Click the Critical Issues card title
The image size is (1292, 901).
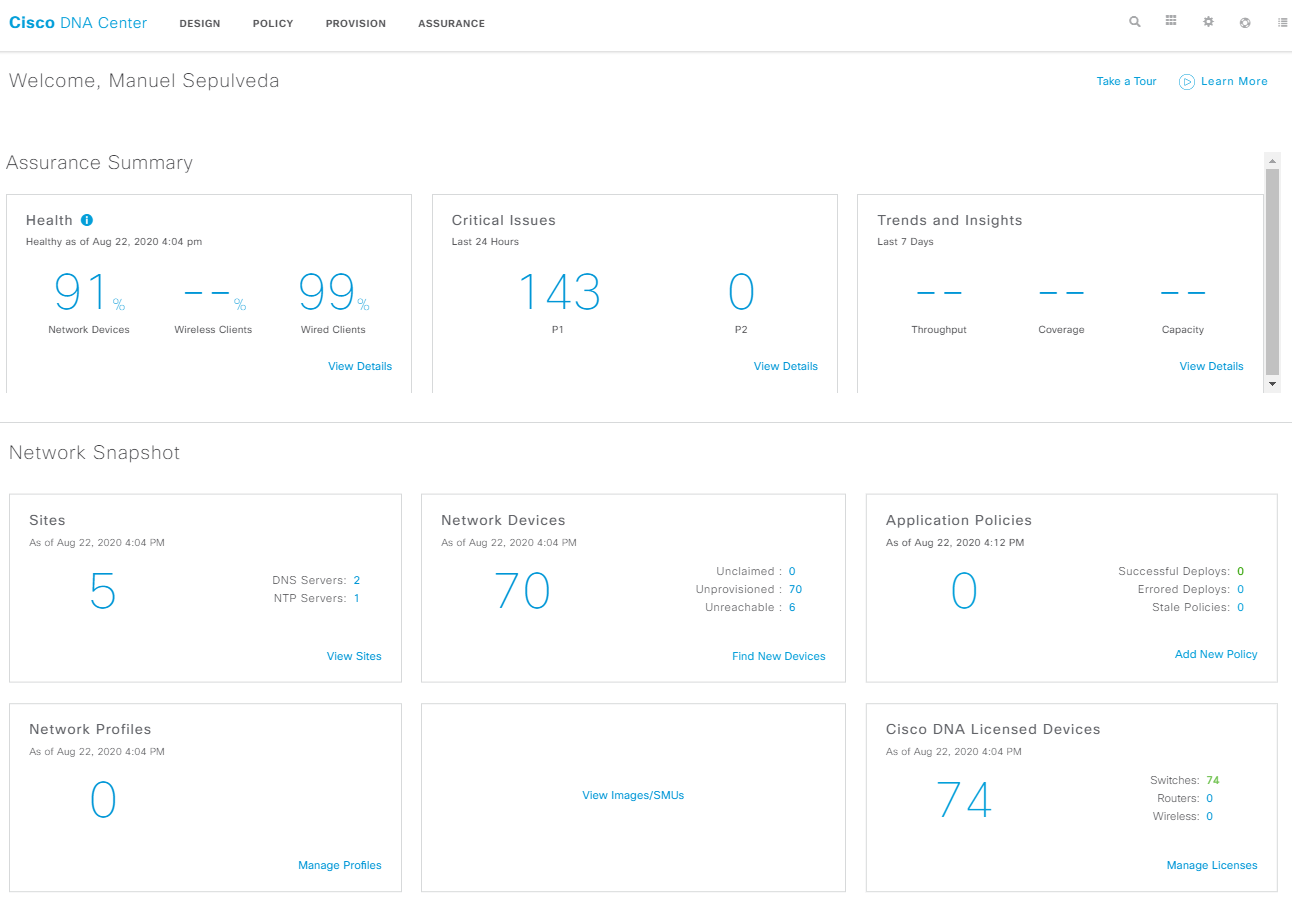tap(504, 221)
